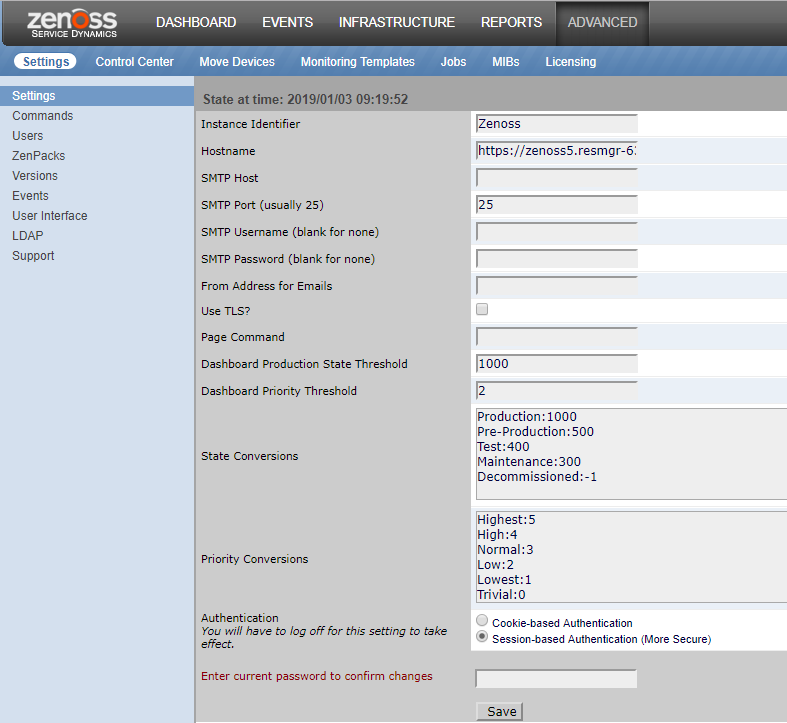Viewport: 787px width, 723px height.
Task: Switch to the Monitoring Templates tab
Action: pyautogui.click(x=357, y=62)
